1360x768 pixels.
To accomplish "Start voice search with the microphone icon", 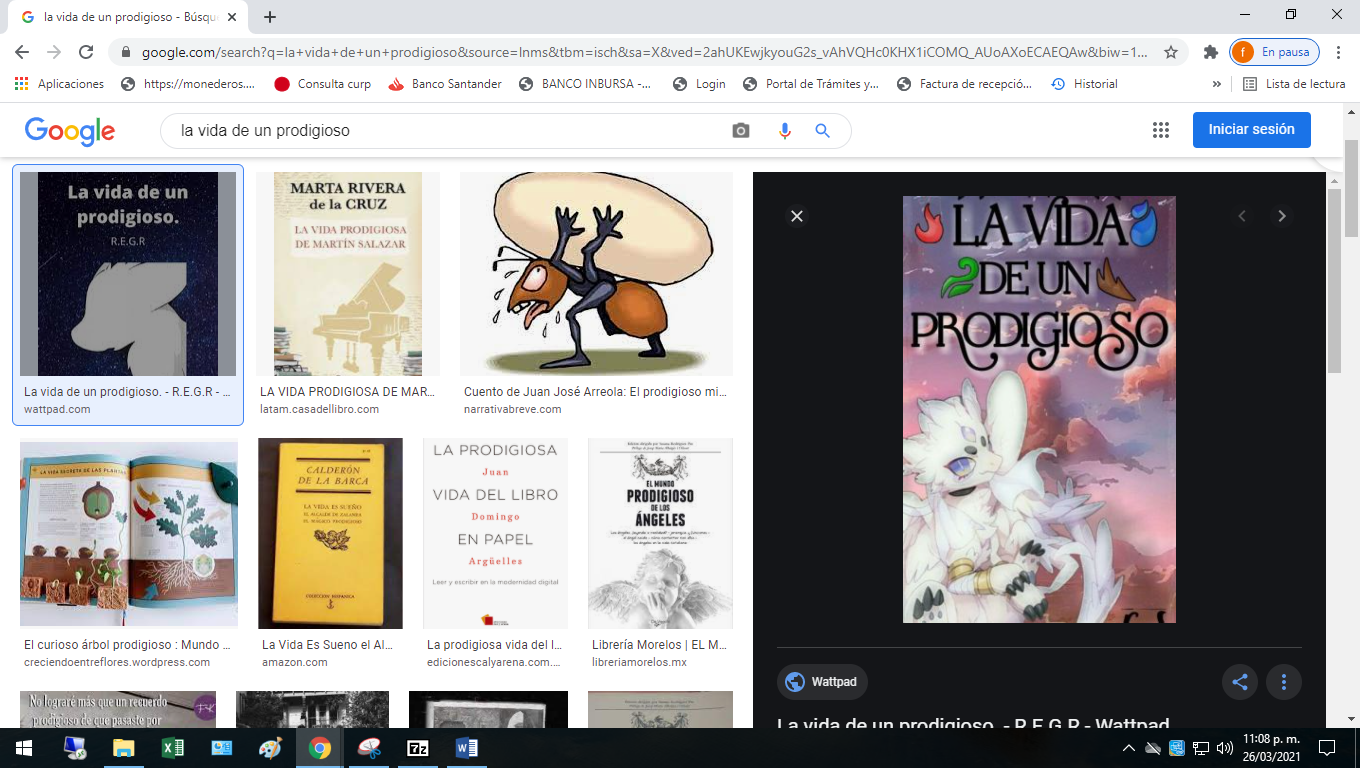I will coord(784,131).
